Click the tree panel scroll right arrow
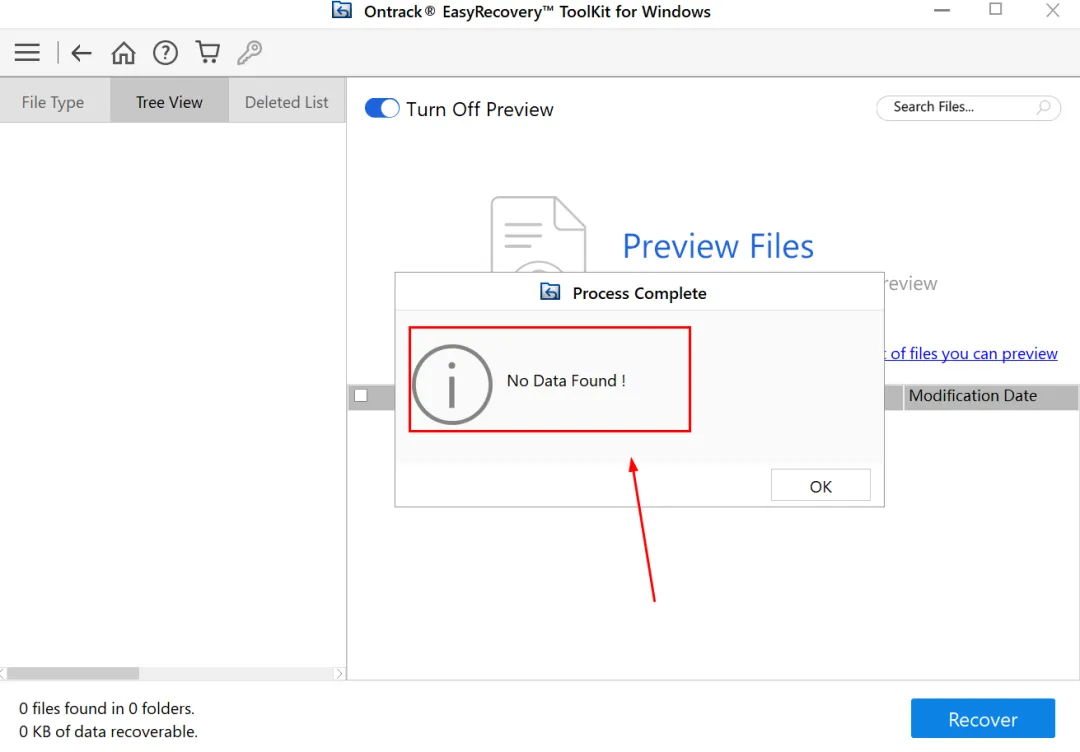The height and width of the screenshot is (752, 1080). tap(339, 673)
